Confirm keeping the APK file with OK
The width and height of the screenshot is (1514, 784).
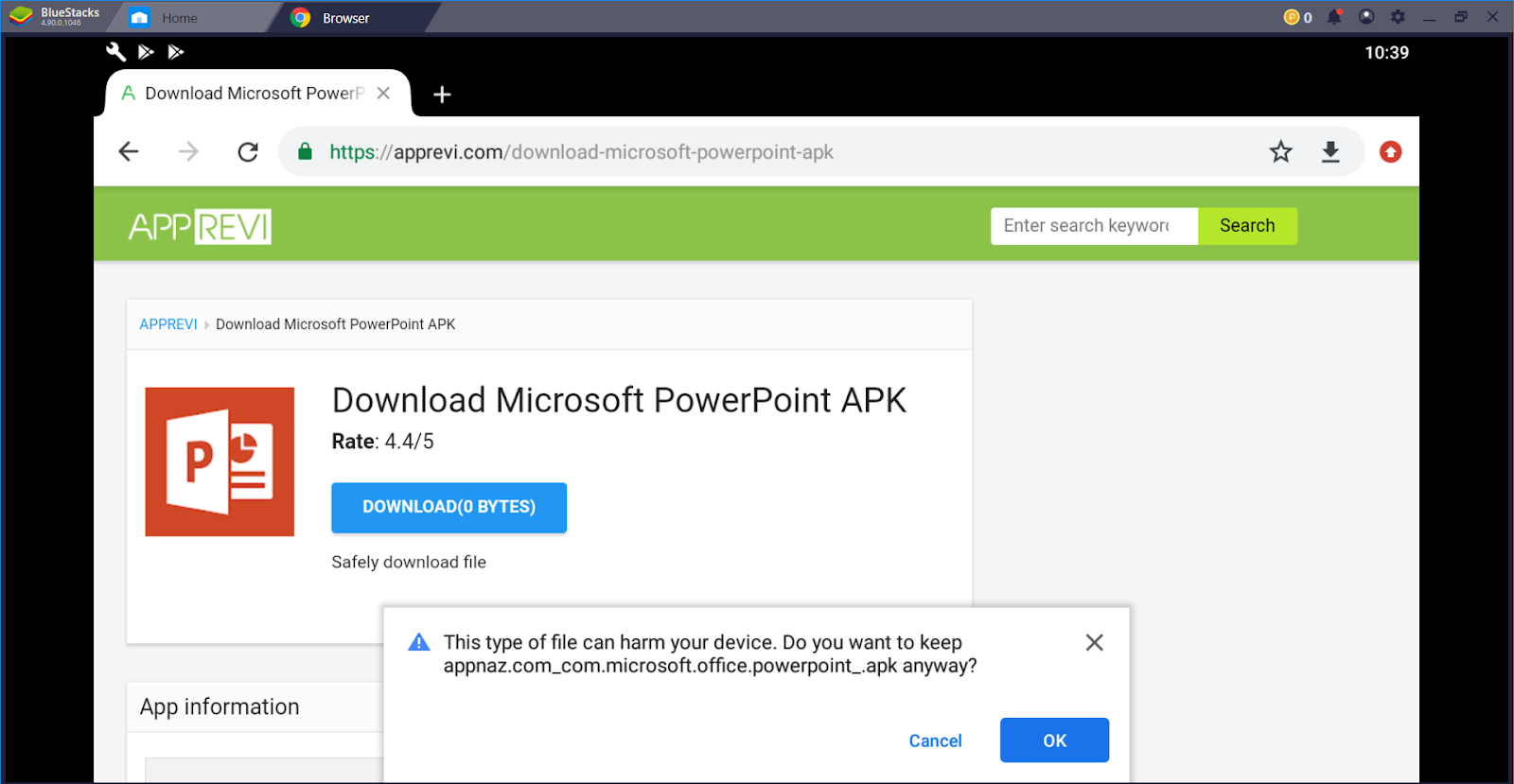(x=1054, y=740)
